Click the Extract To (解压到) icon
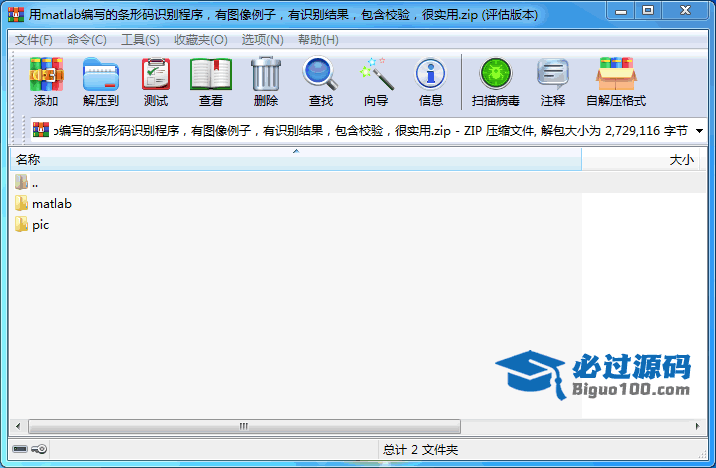This screenshot has width=716, height=468. click(101, 74)
